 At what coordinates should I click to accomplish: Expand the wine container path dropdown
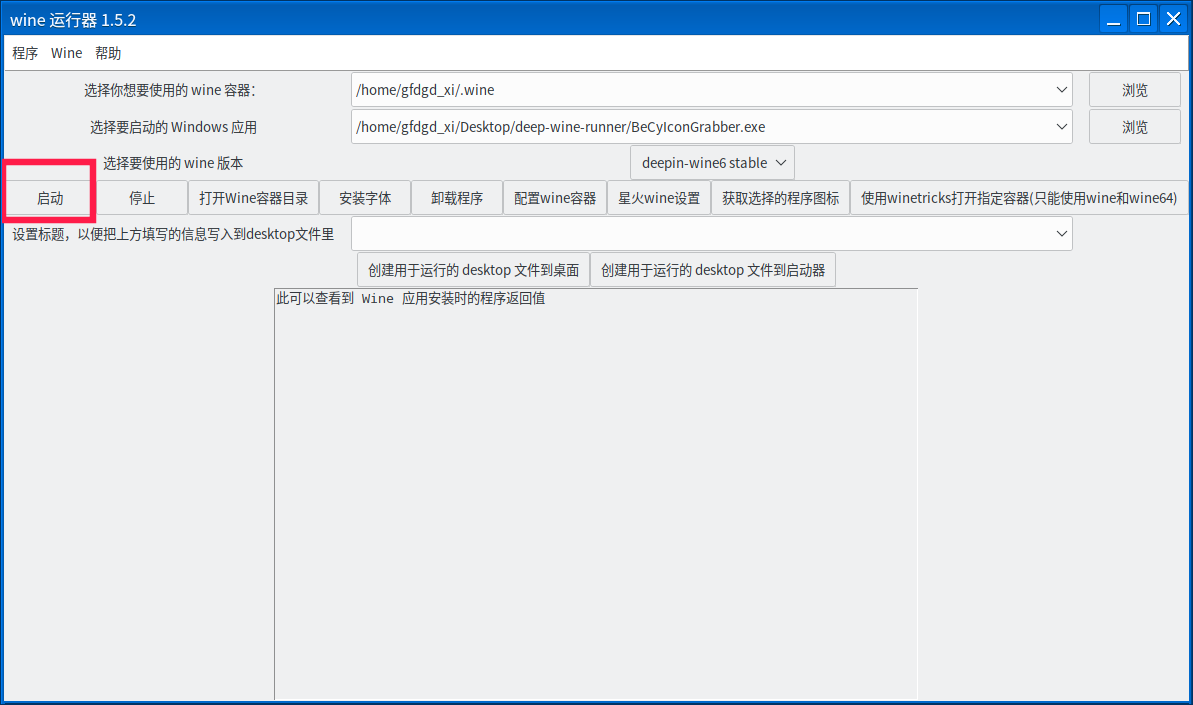[1061, 90]
